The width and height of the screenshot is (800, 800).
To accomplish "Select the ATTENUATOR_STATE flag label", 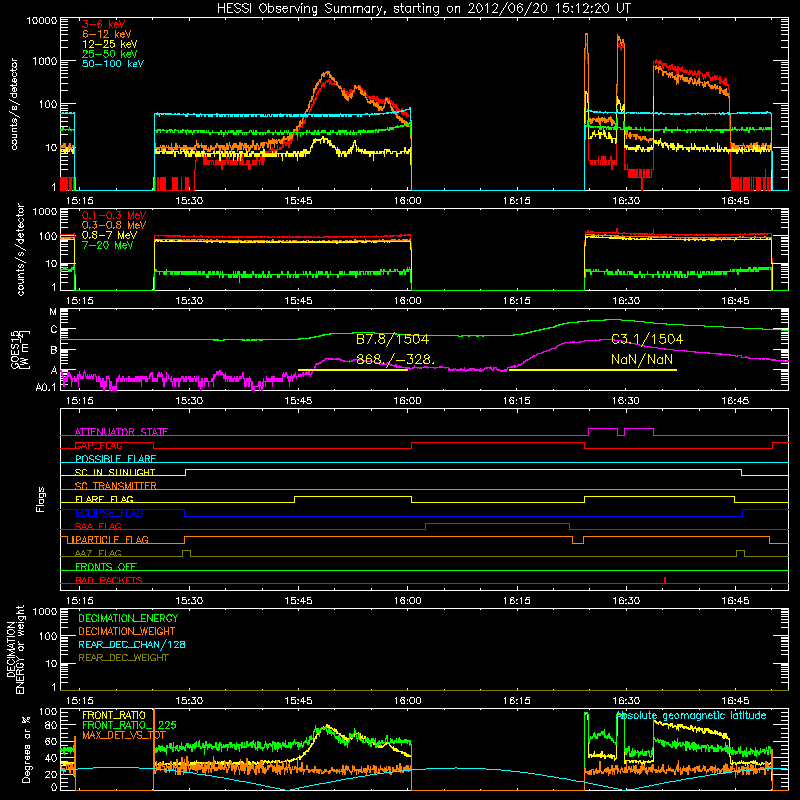I will [x=121, y=432].
